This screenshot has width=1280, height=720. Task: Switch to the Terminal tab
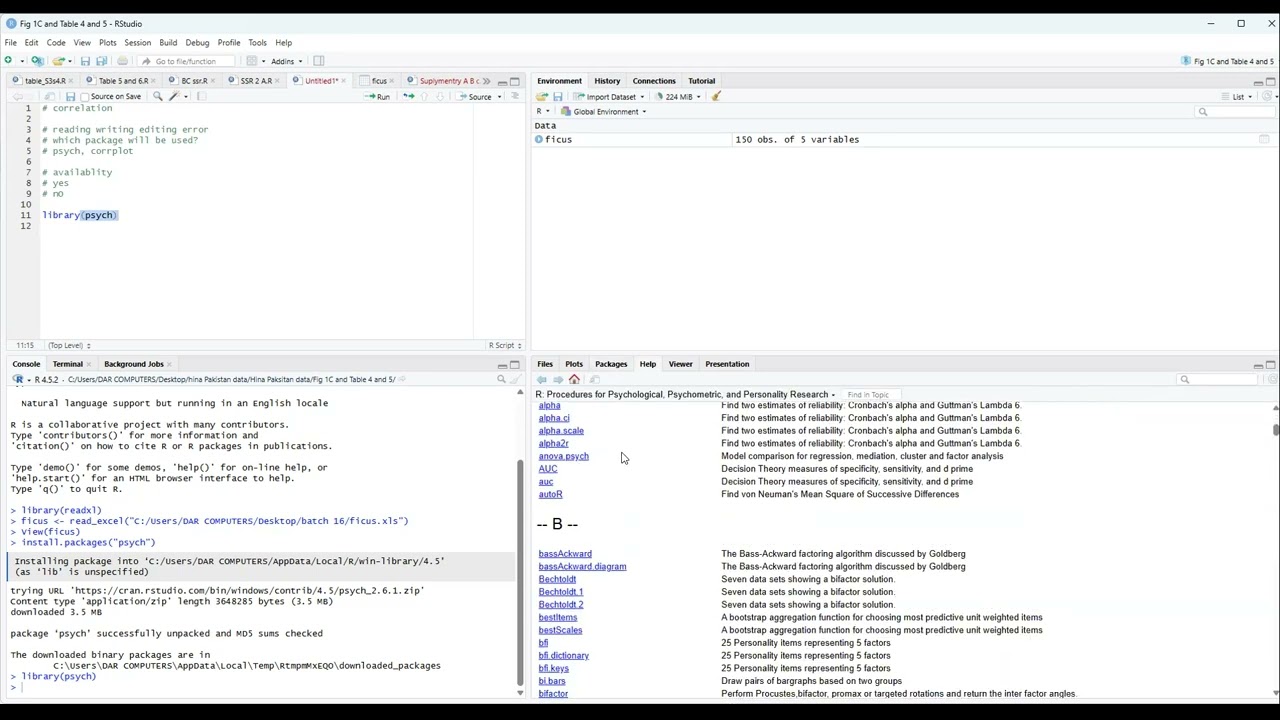67,364
